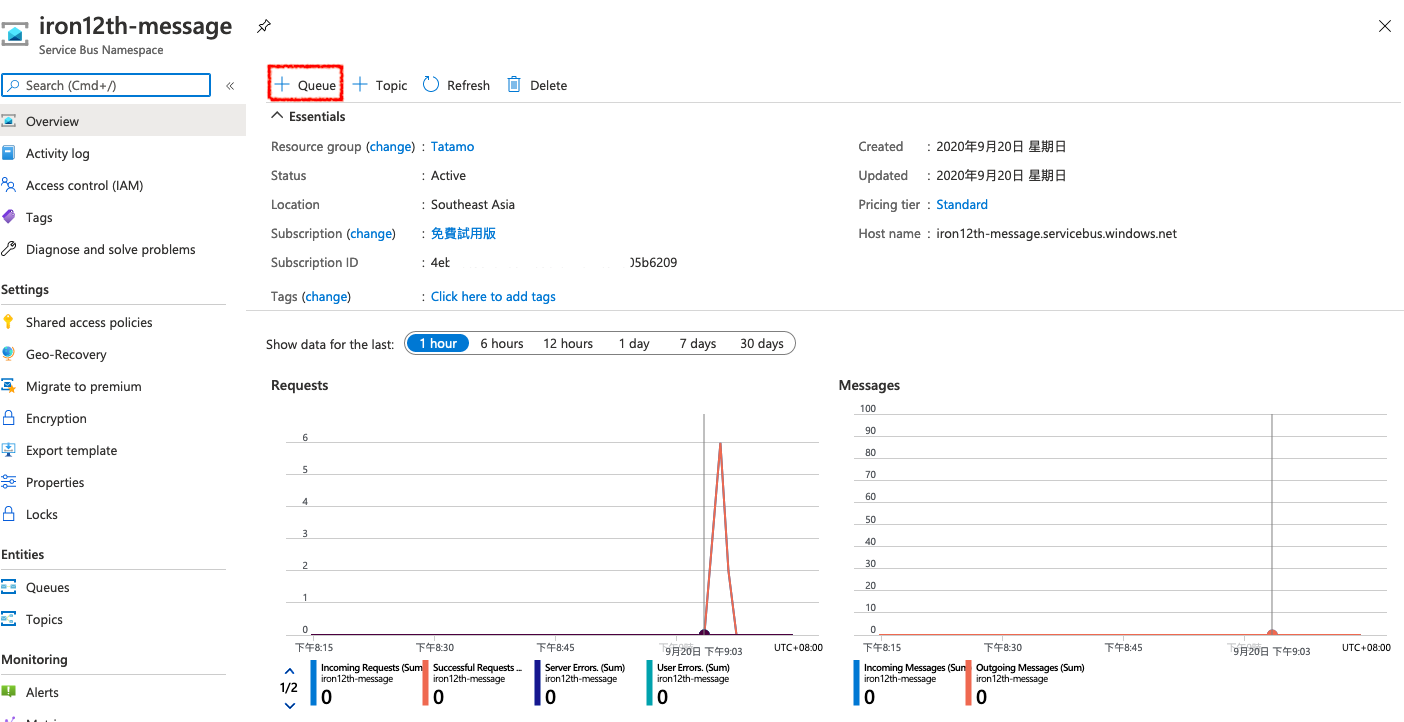1404x722 pixels.
Task: Click the Export template icon
Action: (x=9, y=450)
